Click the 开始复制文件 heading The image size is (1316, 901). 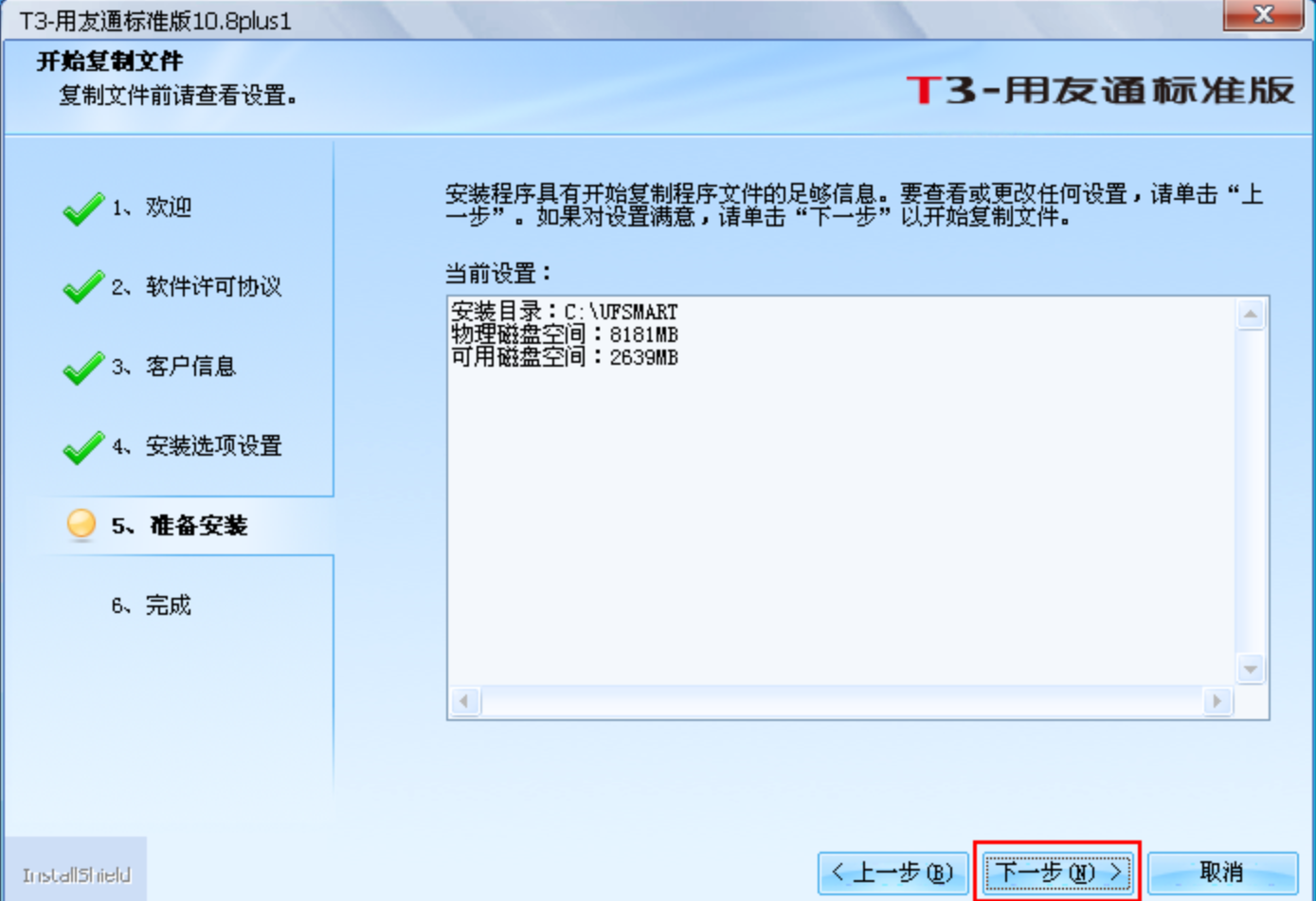click(x=110, y=62)
